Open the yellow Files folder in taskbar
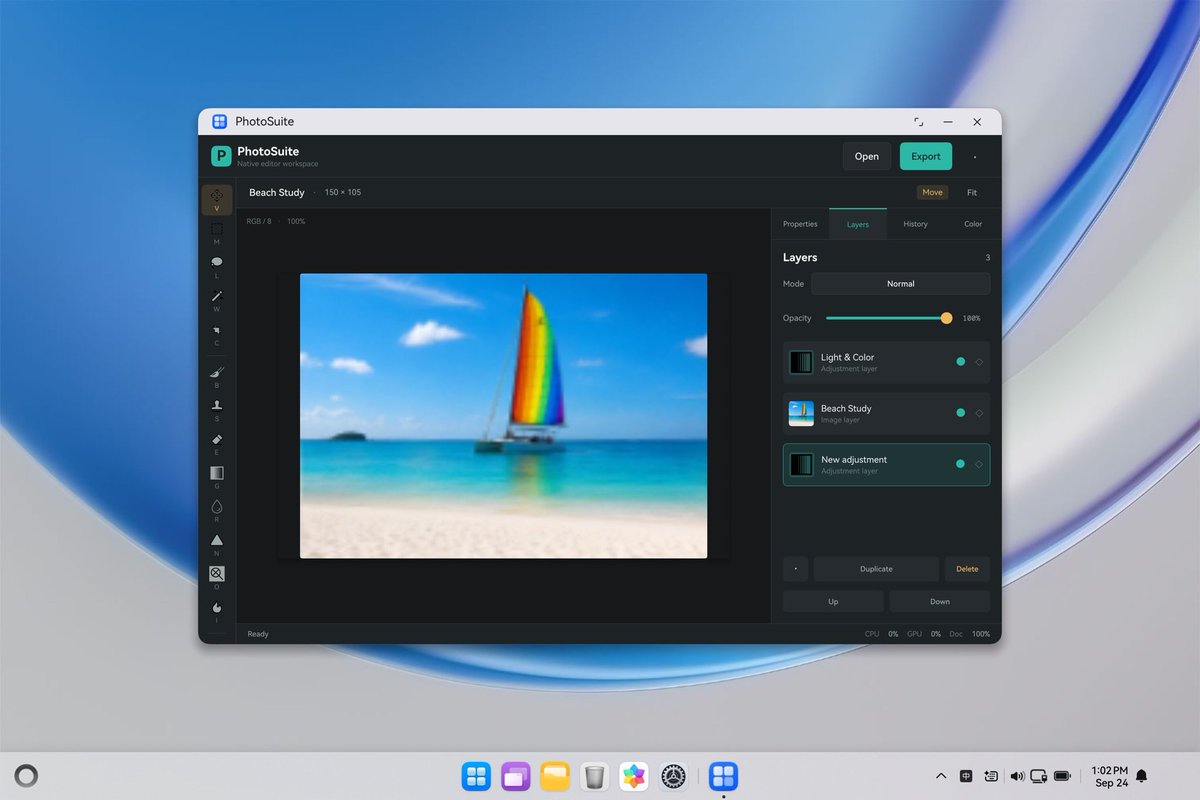1200x800 pixels. point(555,776)
